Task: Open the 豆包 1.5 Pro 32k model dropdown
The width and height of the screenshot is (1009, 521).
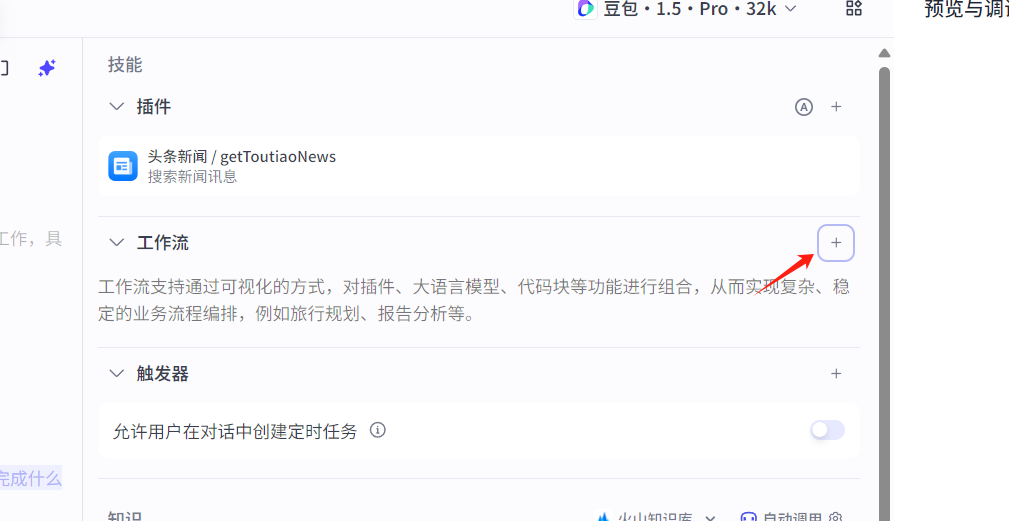Action: click(687, 9)
